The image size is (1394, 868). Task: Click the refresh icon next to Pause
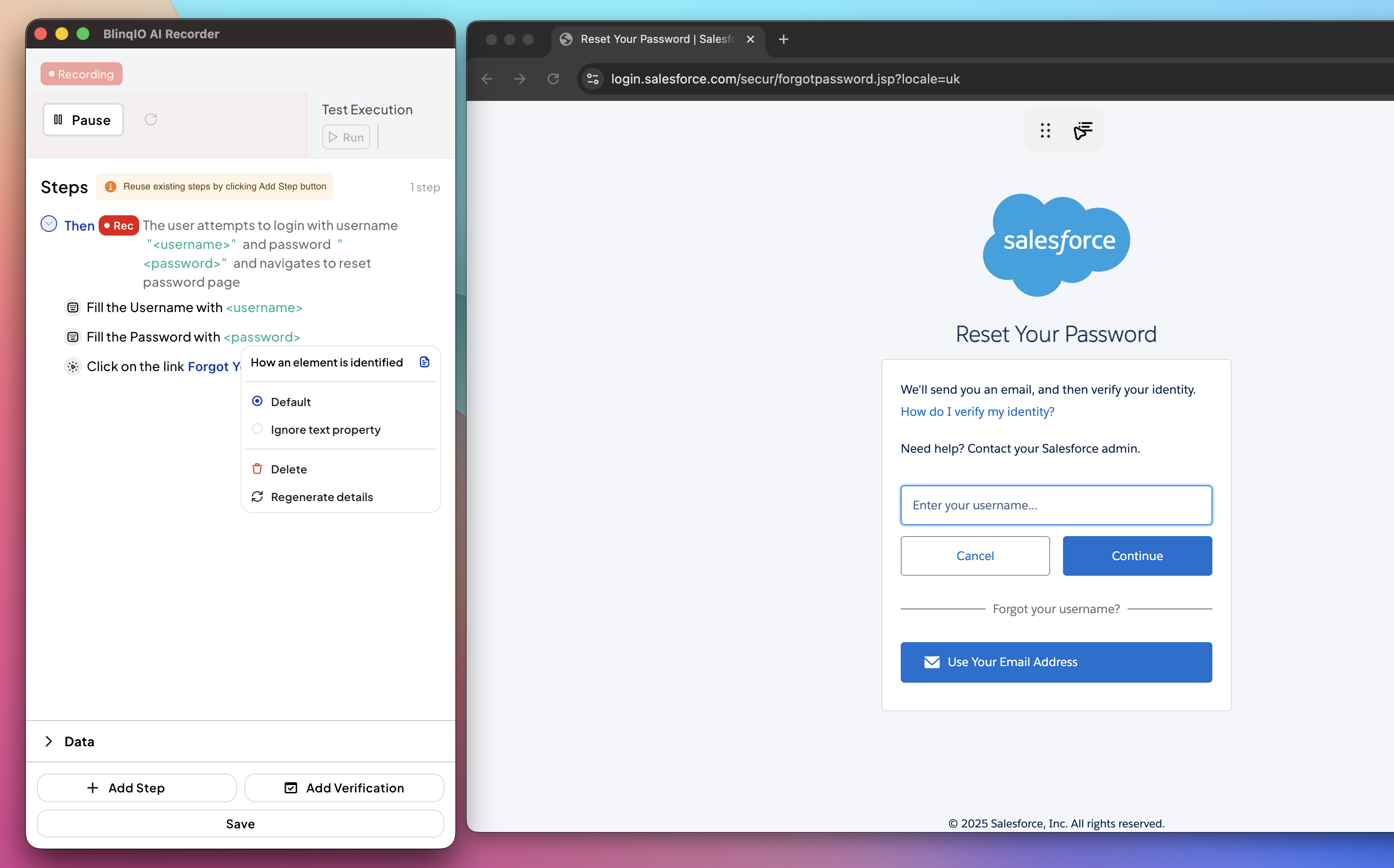click(x=150, y=119)
